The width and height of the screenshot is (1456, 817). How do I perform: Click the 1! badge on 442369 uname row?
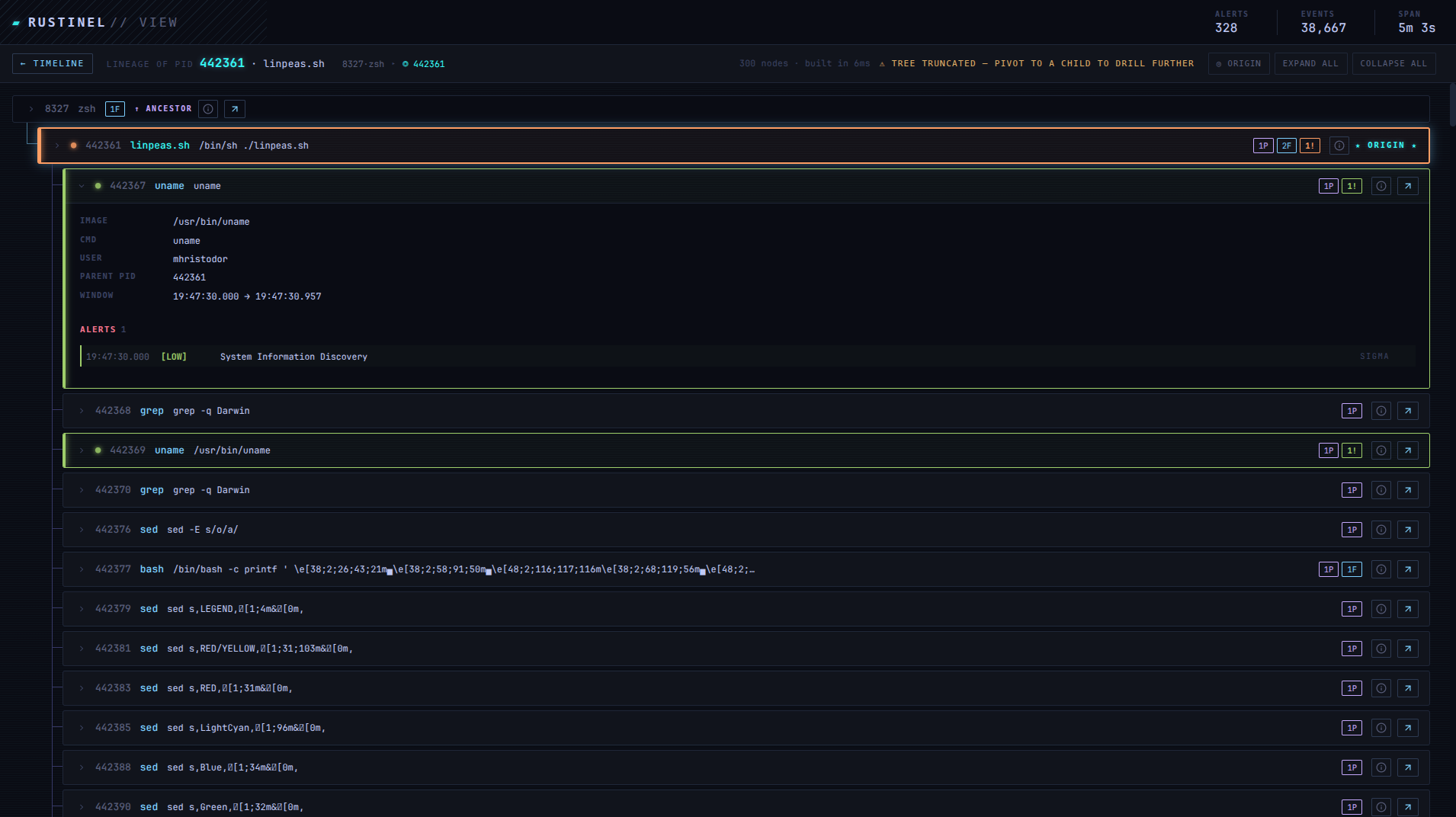(x=1352, y=450)
